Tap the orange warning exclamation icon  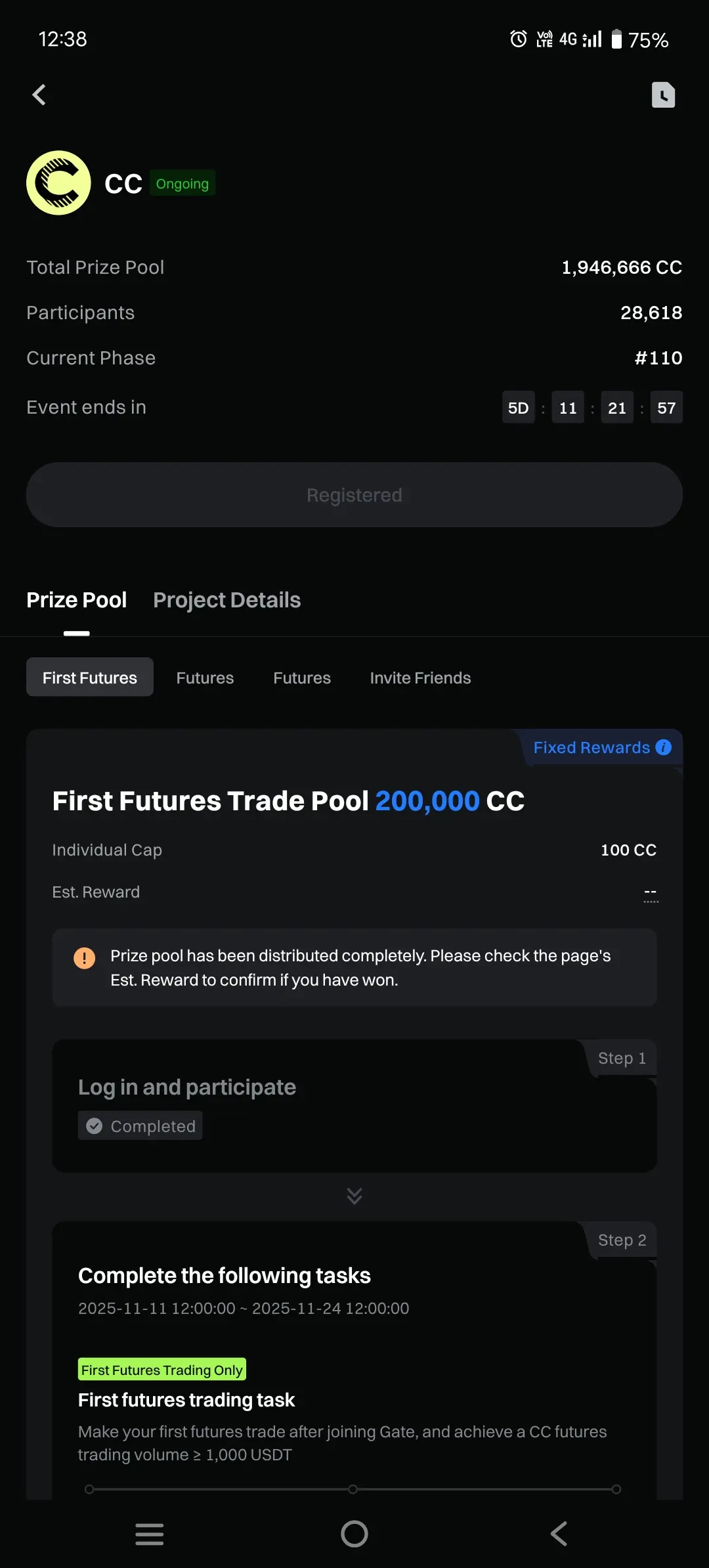pyautogui.click(x=84, y=958)
